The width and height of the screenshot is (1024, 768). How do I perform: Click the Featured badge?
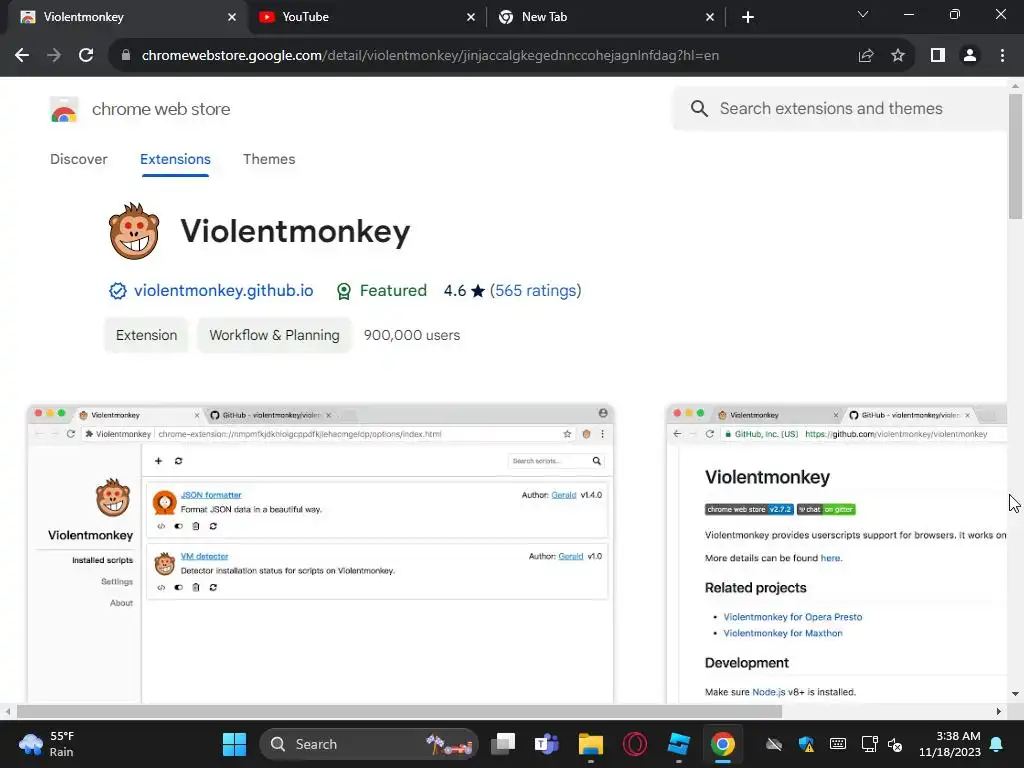tap(381, 291)
